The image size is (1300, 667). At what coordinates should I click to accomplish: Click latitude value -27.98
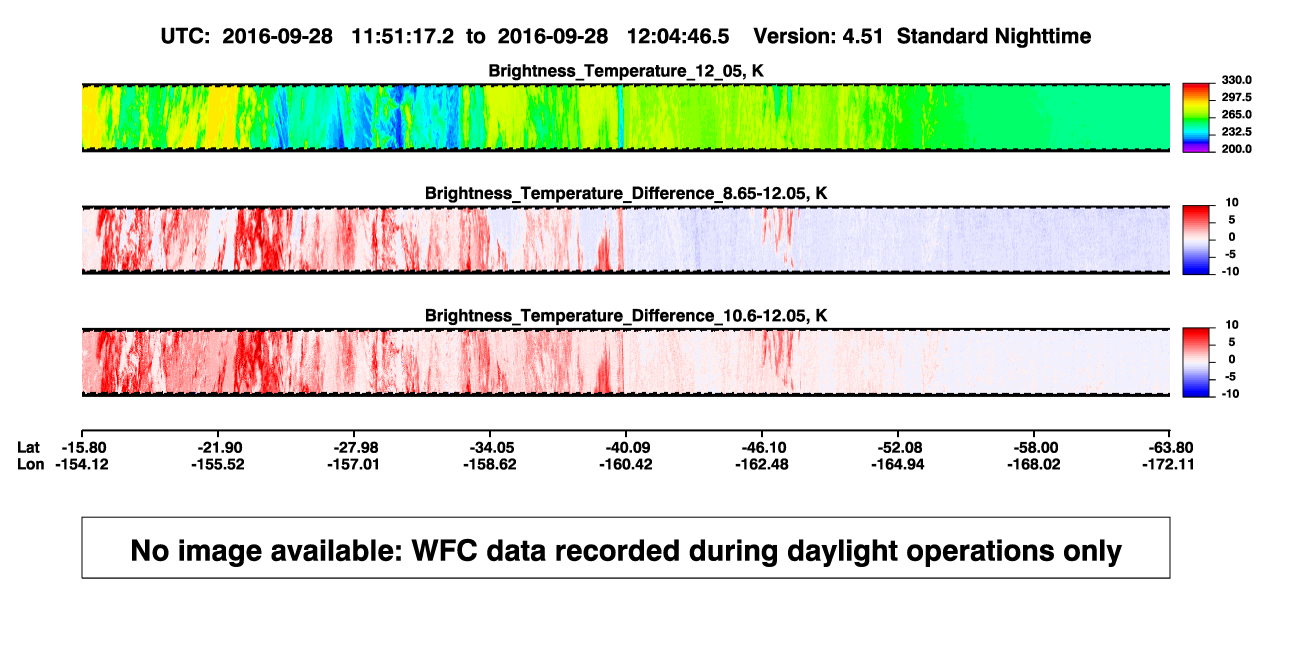[354, 447]
